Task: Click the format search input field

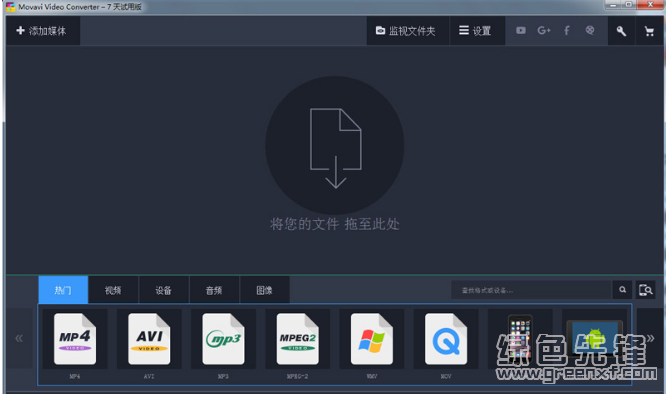Action: [531, 290]
